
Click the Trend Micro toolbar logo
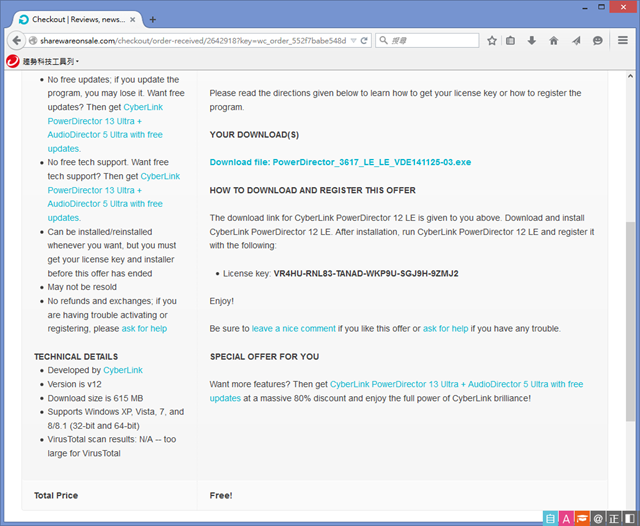(x=13, y=61)
